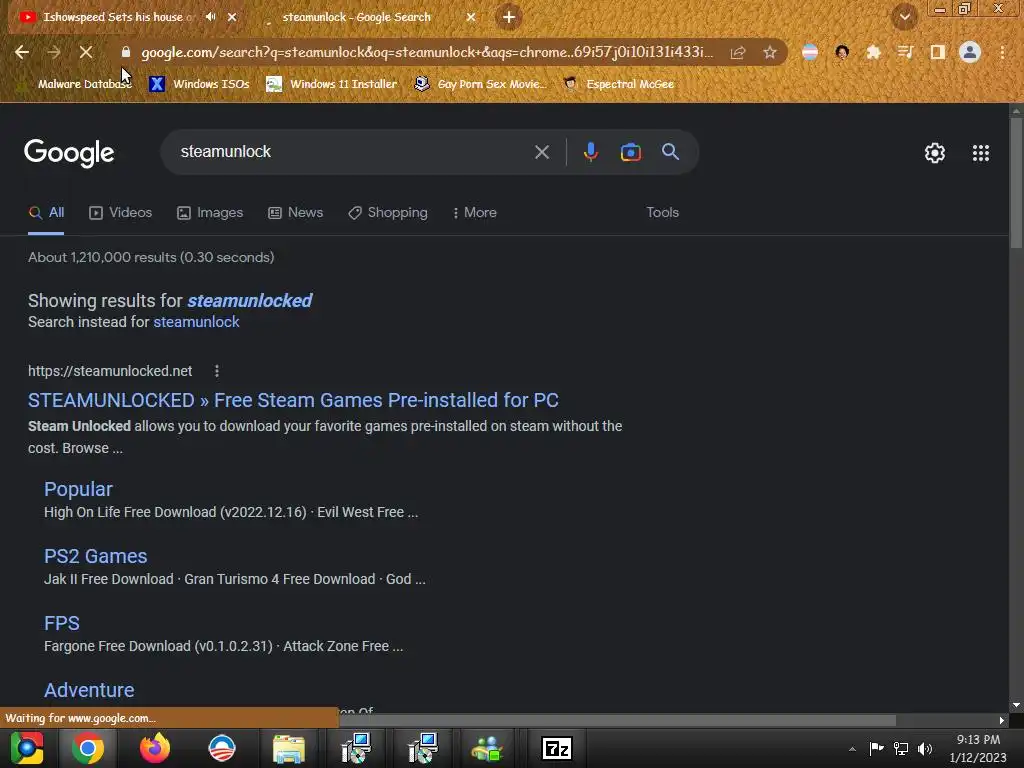The width and height of the screenshot is (1024, 768).
Task: Open the Extensions puzzle icon
Action: coord(873,52)
